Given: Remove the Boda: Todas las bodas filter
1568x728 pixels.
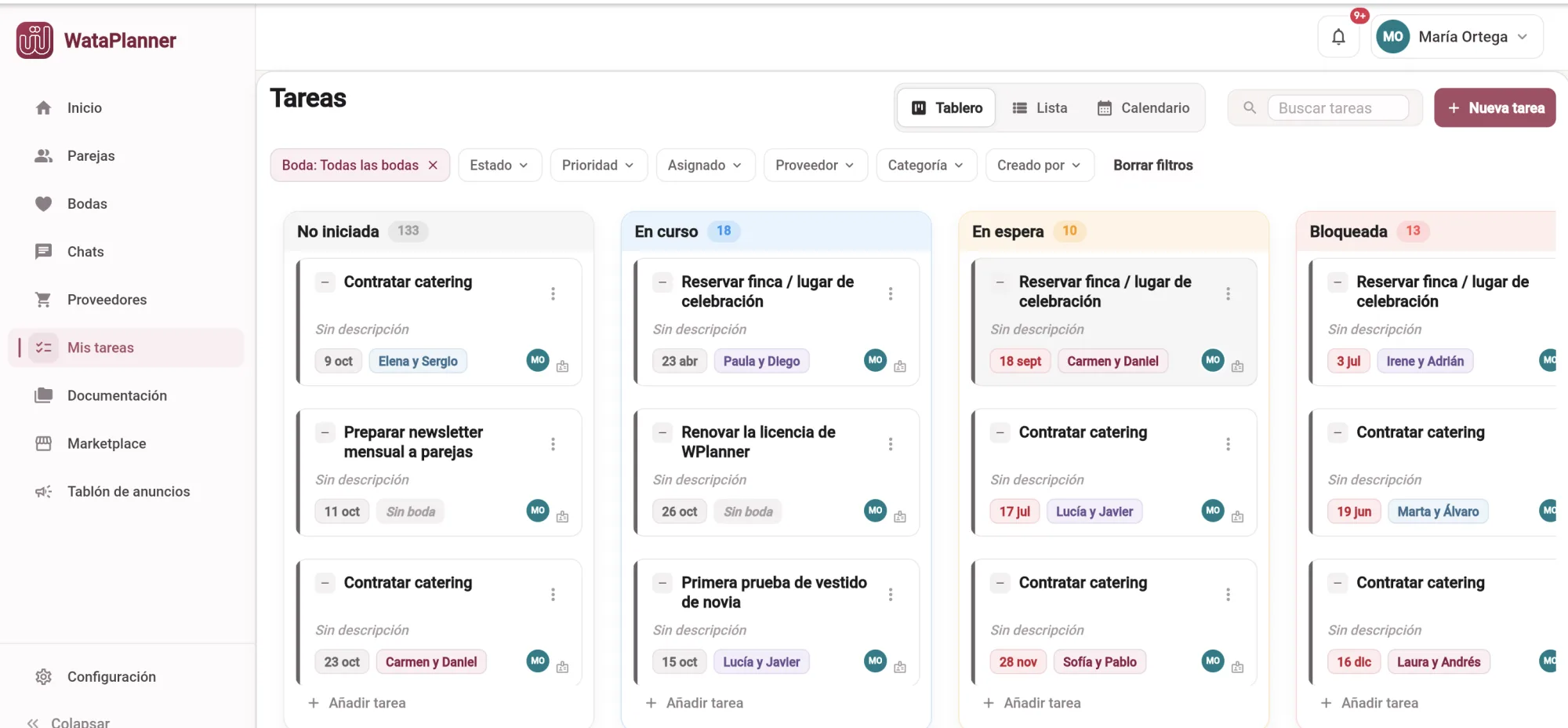Looking at the screenshot, I should 433,165.
